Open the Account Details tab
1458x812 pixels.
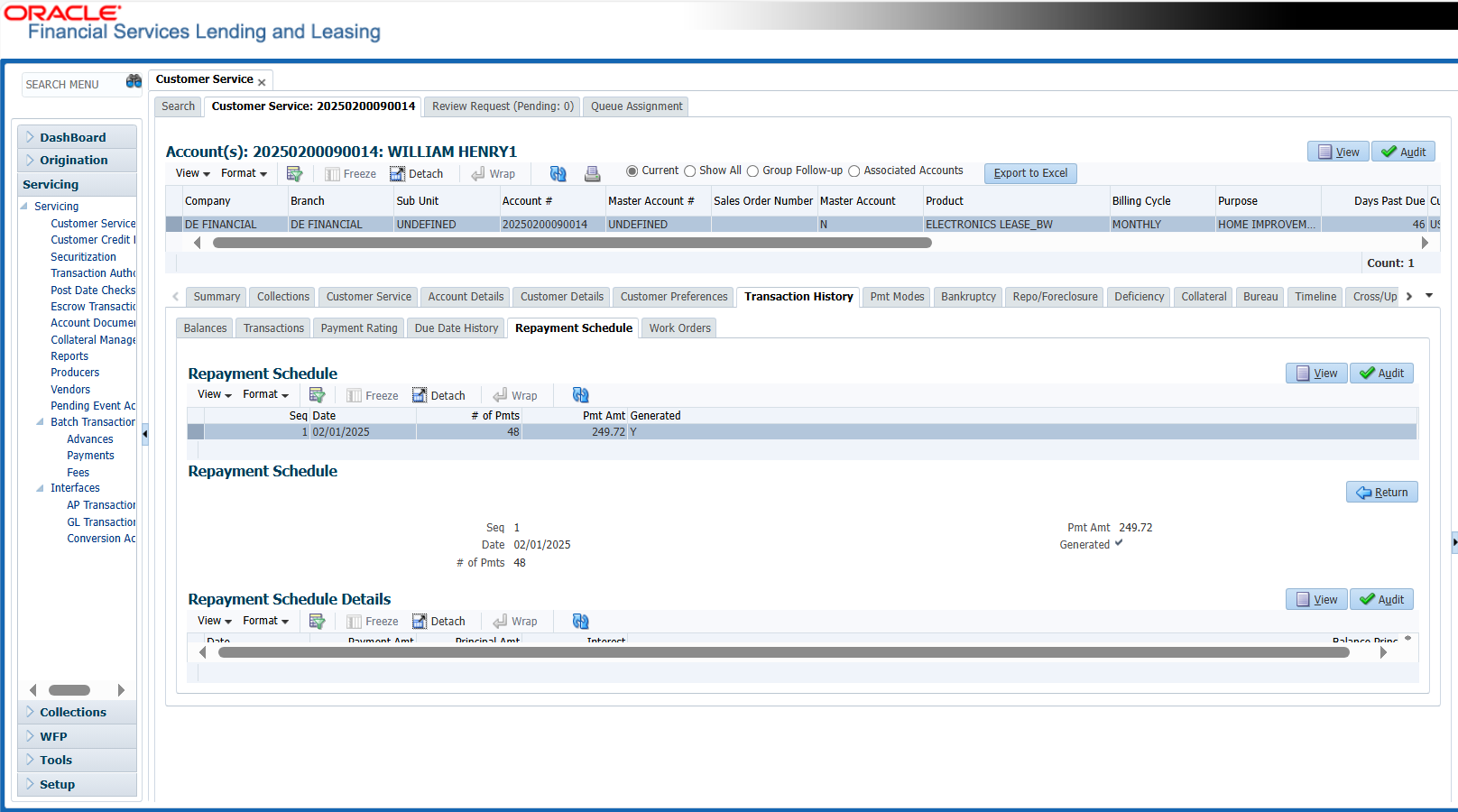click(466, 297)
